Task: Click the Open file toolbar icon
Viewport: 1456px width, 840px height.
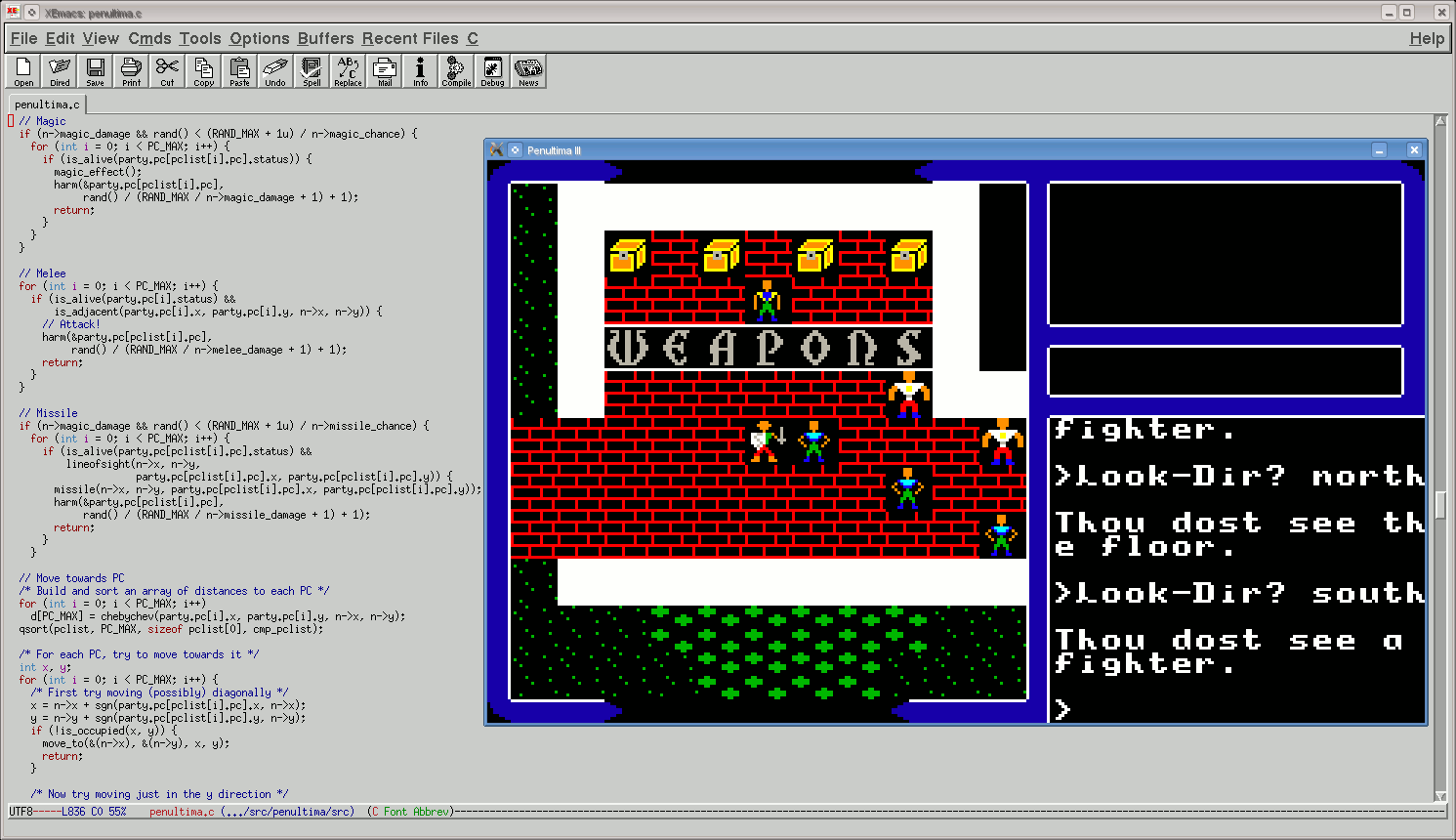Action: click(x=23, y=71)
